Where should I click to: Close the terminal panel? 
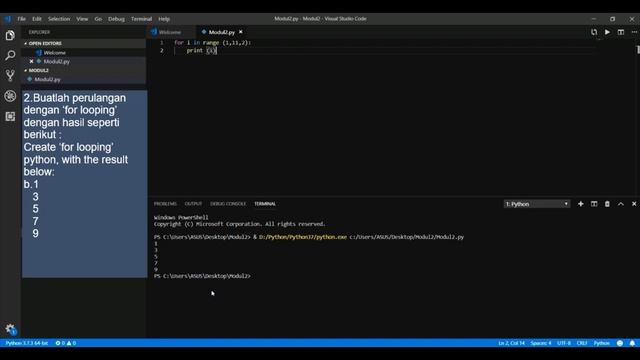click(x=634, y=204)
